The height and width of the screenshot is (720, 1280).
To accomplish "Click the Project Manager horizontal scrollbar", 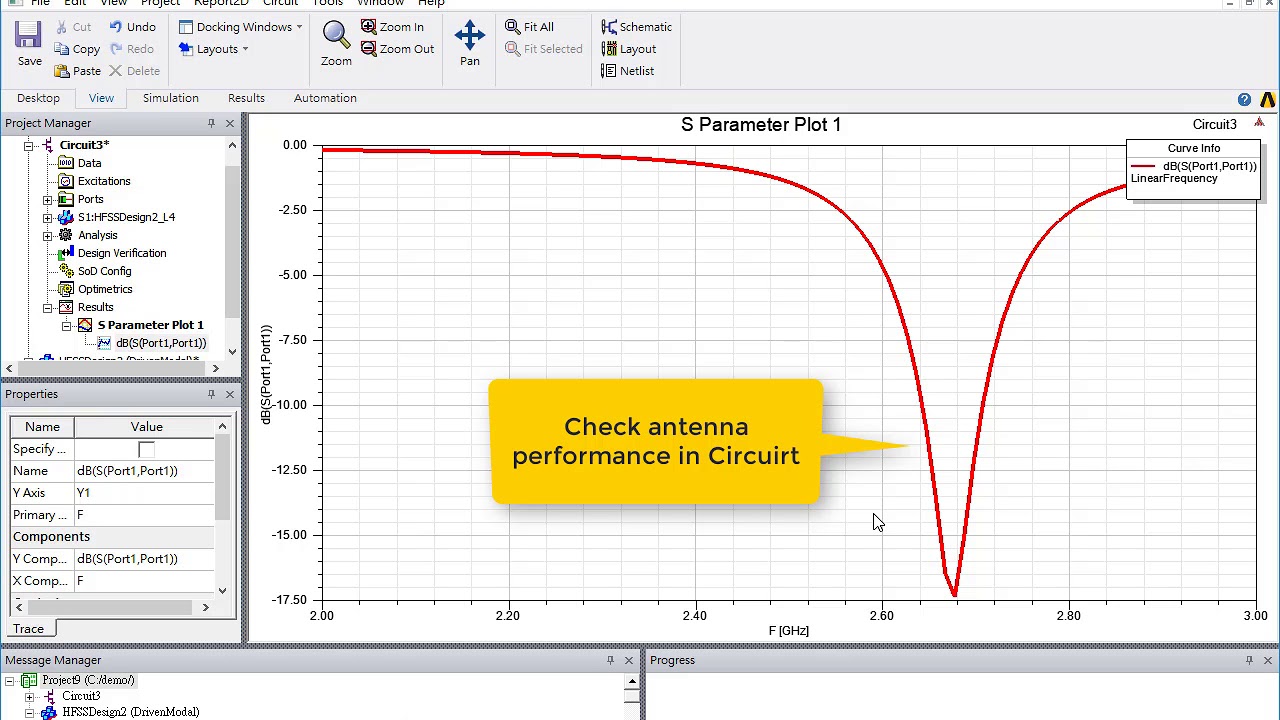I will click(x=111, y=369).
